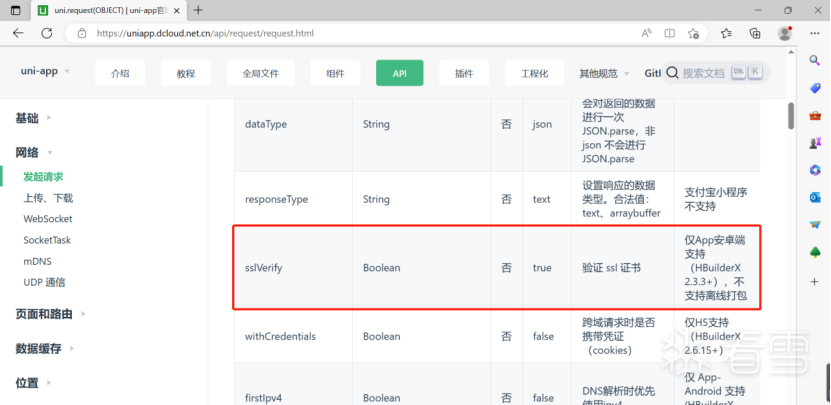Viewport: 831px width, 405px height.
Task: Open the browser profile avatar
Action: click(785, 33)
